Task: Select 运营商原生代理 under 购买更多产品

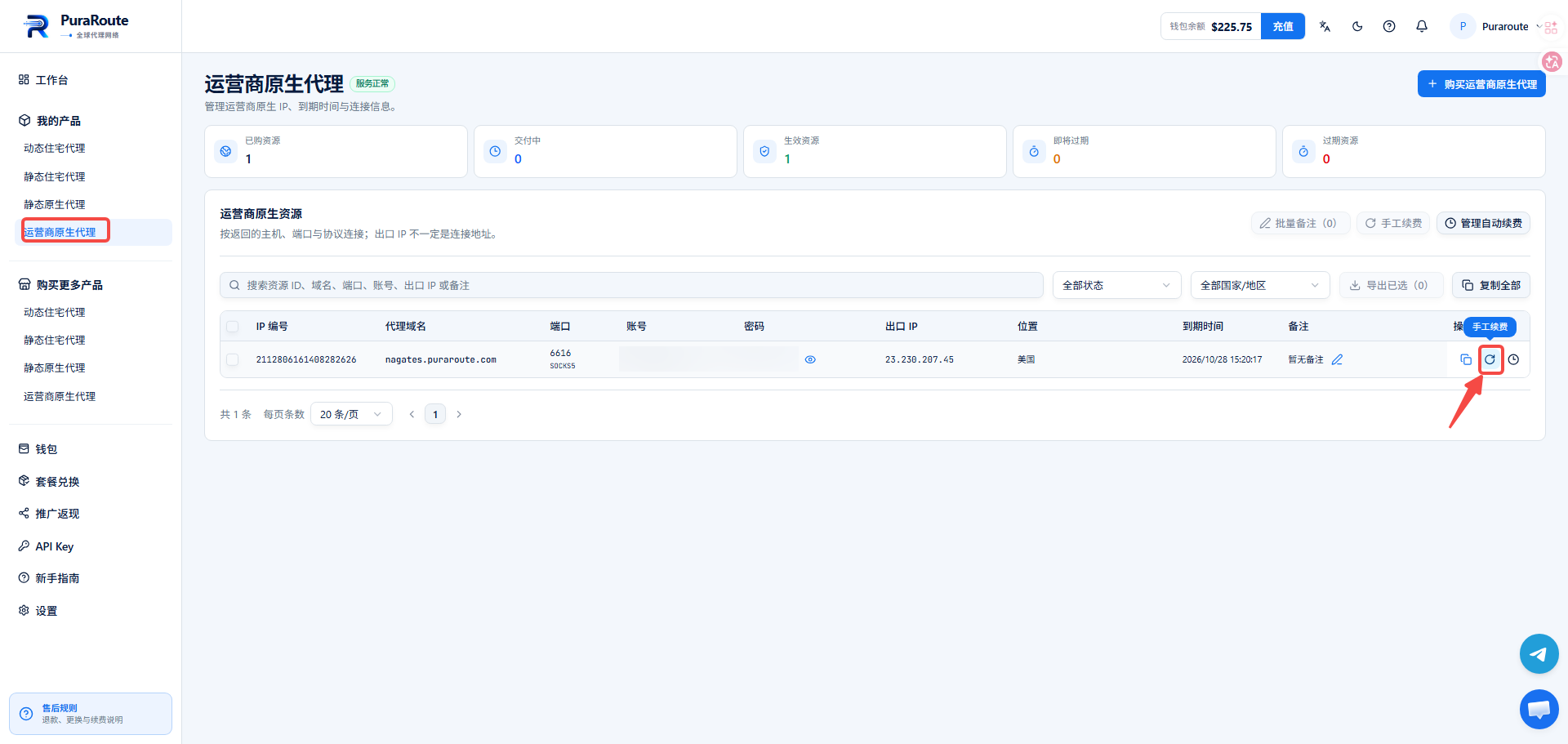Action: 60,396
